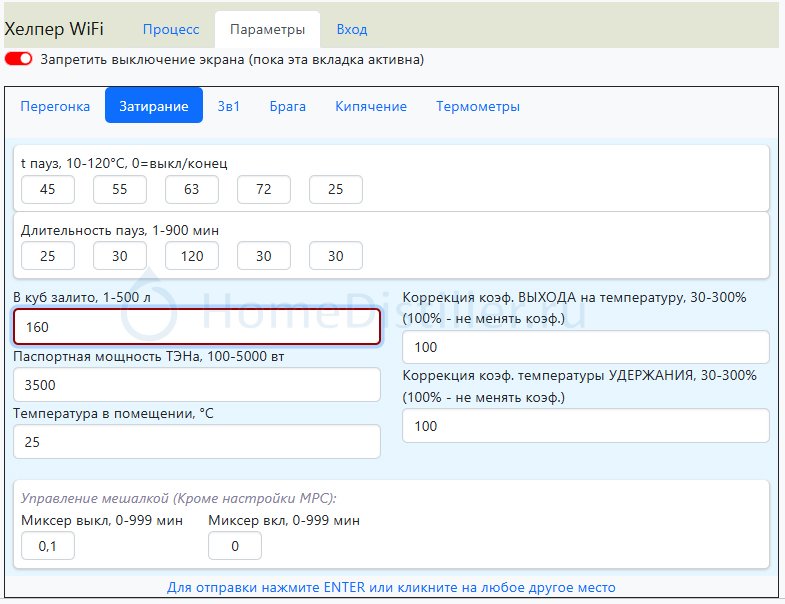Edit fourth pause duration field 30
Screen dimensions: 785x604
264,256
